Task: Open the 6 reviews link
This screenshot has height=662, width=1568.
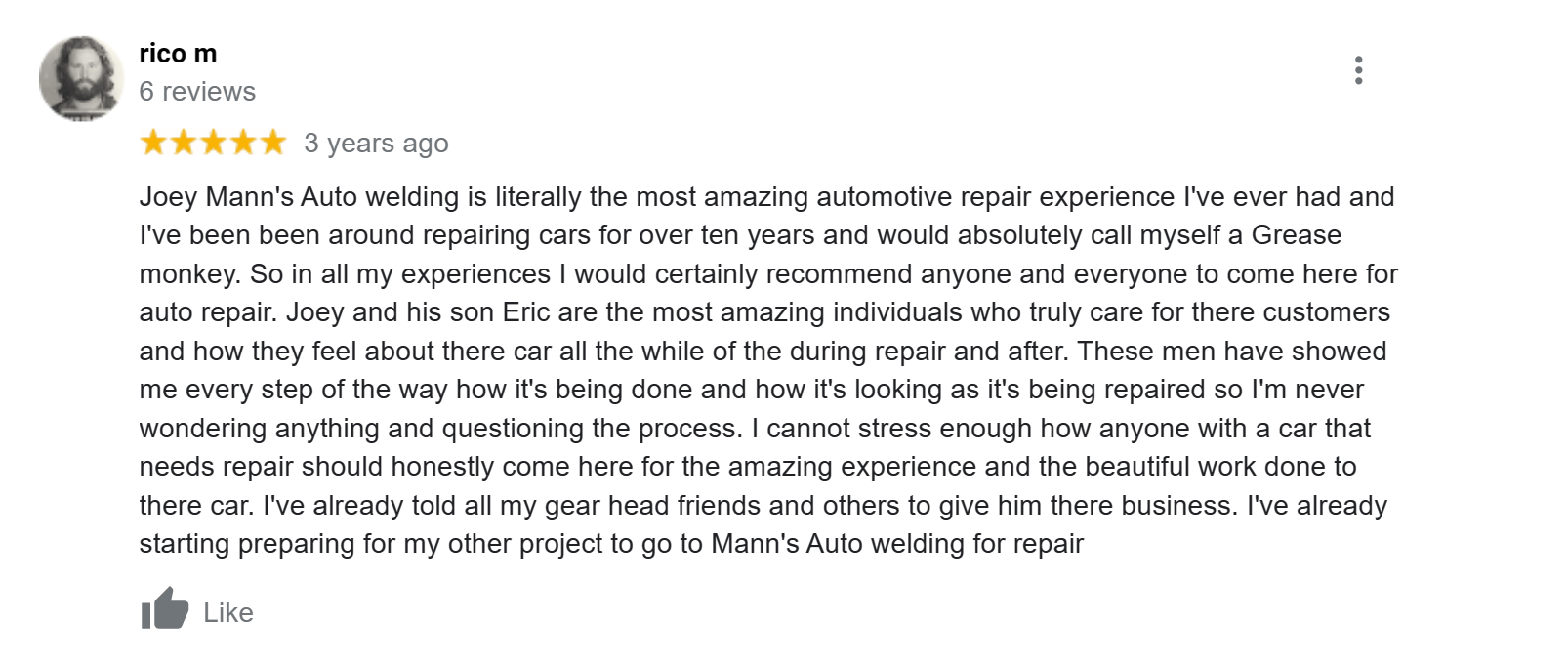Action: [x=197, y=91]
